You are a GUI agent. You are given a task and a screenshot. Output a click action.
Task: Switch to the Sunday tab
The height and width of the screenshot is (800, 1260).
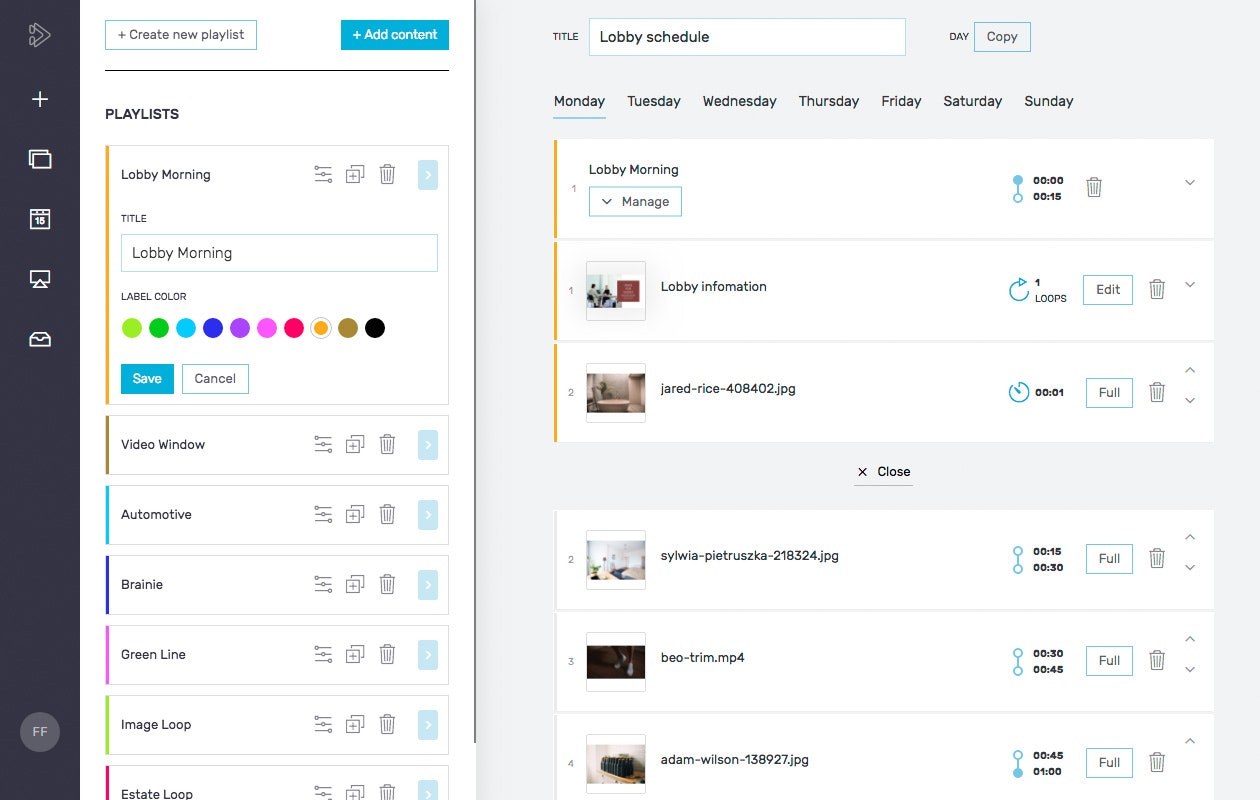pos(1049,101)
